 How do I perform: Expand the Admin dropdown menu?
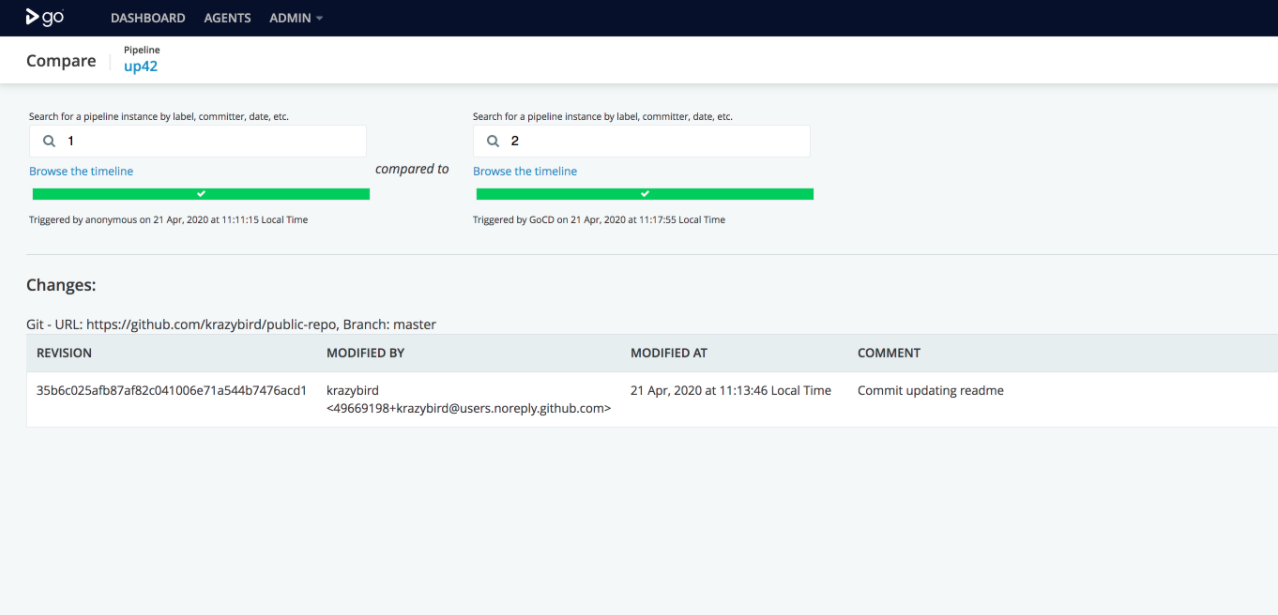pos(296,18)
